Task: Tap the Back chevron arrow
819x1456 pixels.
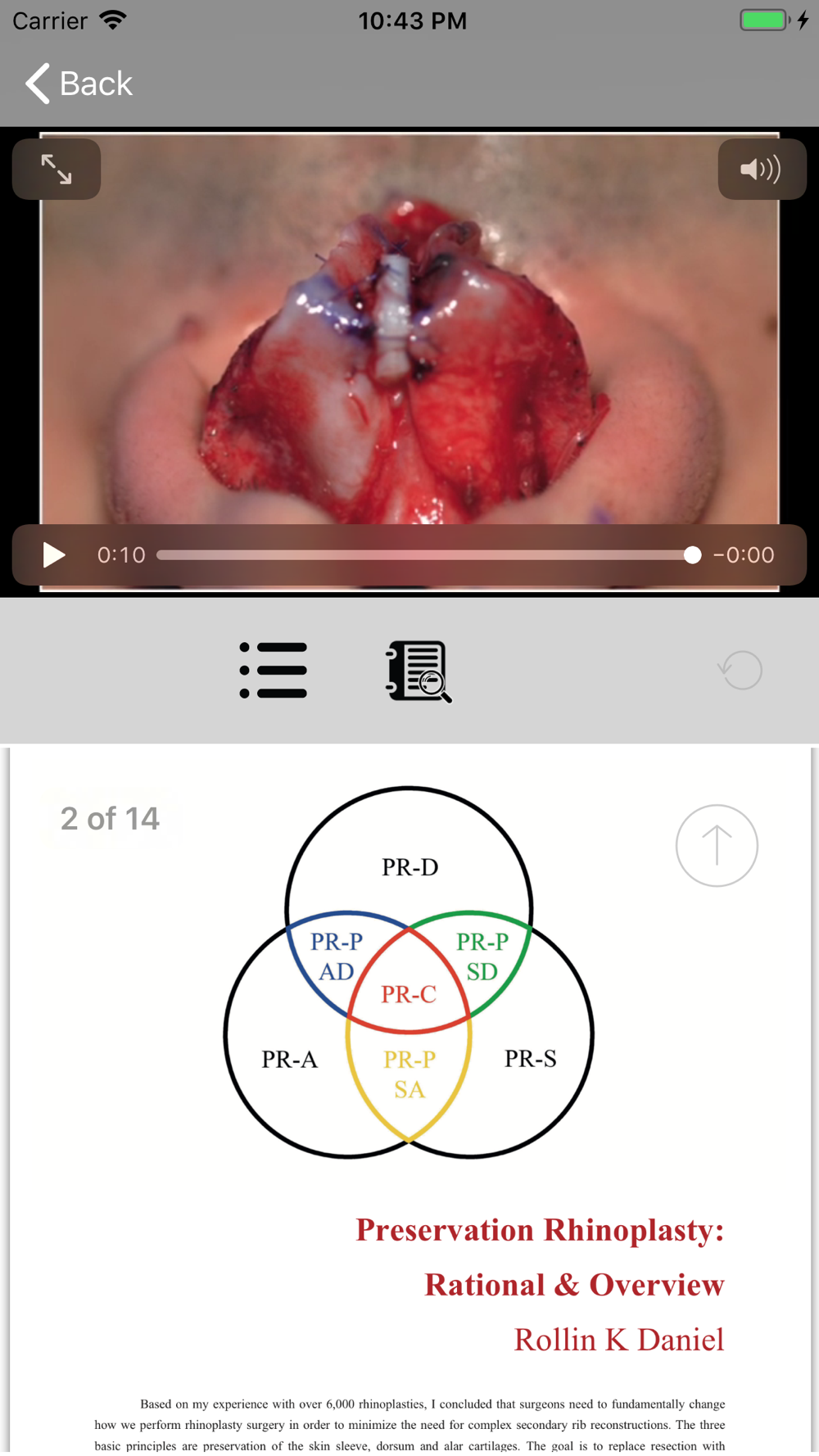Action: [38, 84]
